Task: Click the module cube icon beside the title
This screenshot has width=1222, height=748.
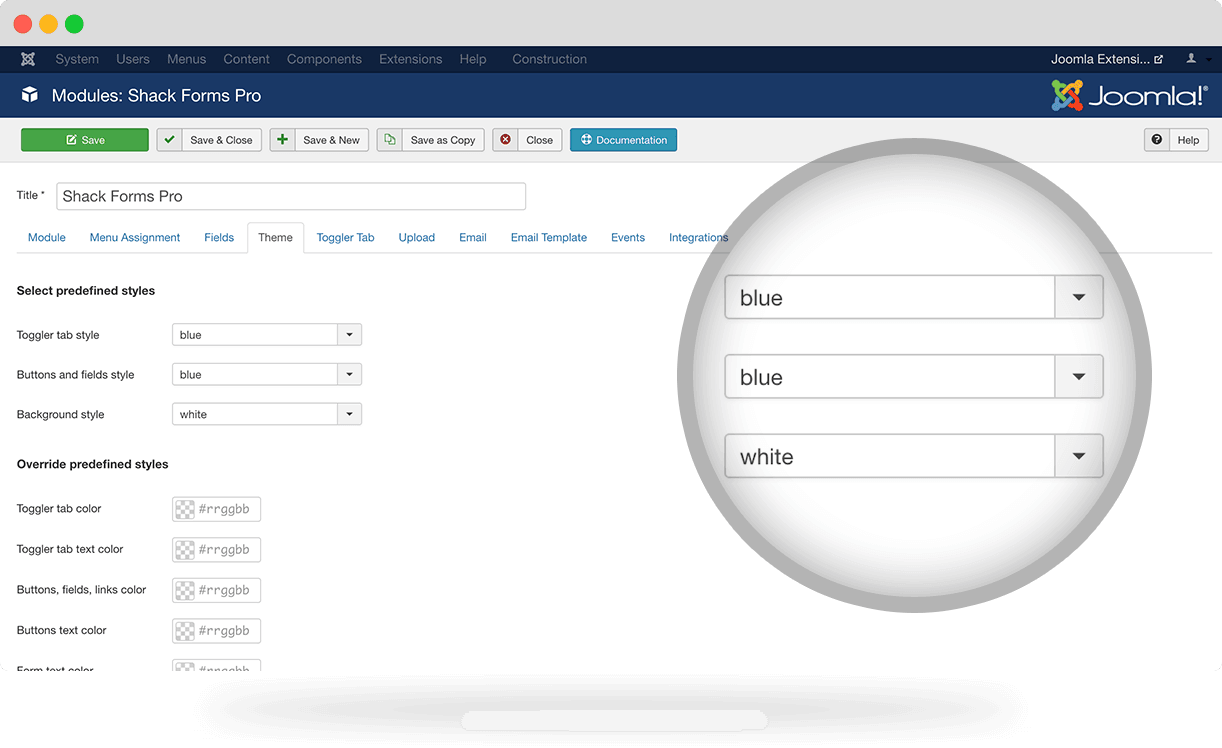Action: pyautogui.click(x=30, y=96)
